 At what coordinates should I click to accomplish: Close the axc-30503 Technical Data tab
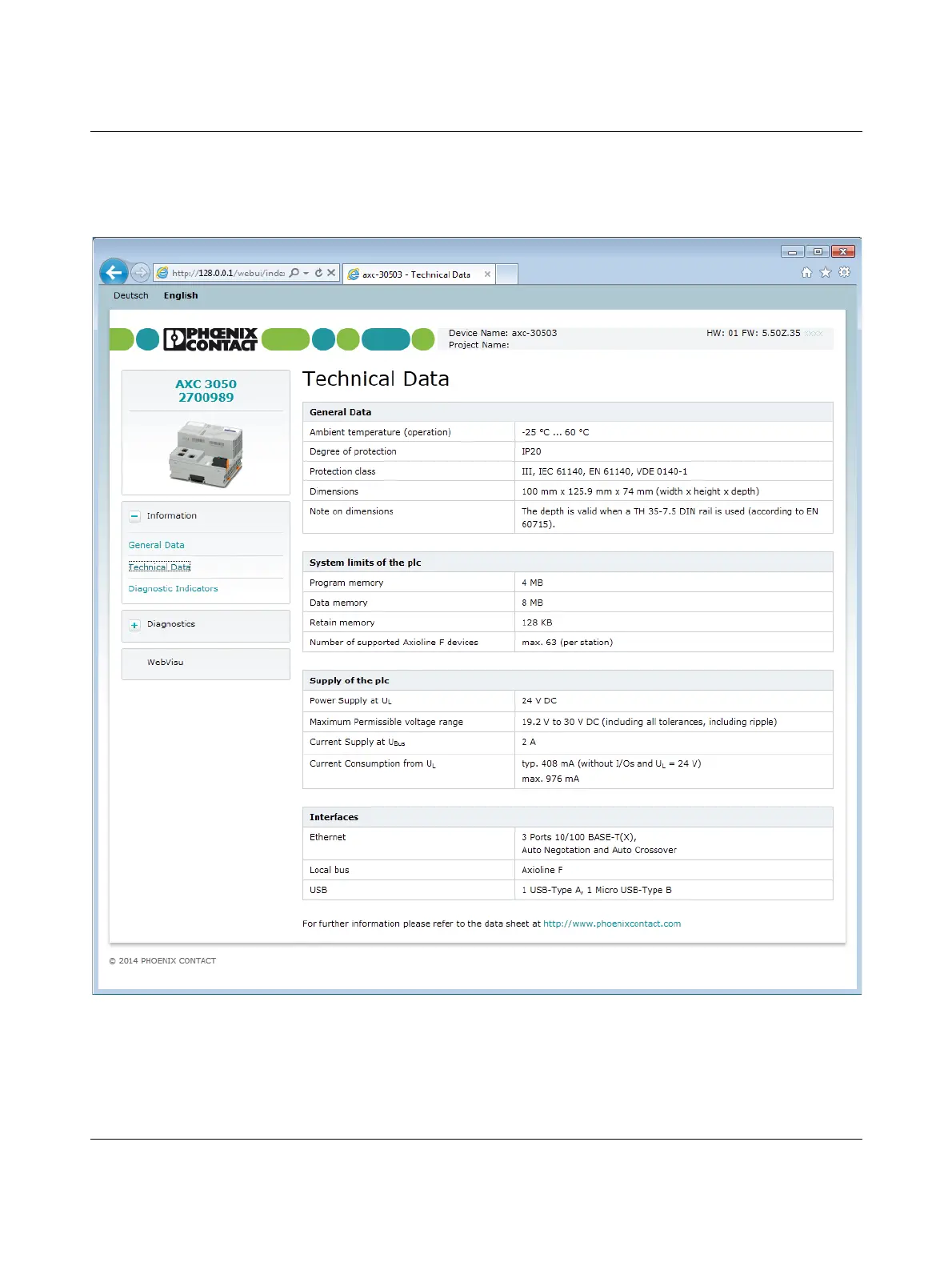487,274
